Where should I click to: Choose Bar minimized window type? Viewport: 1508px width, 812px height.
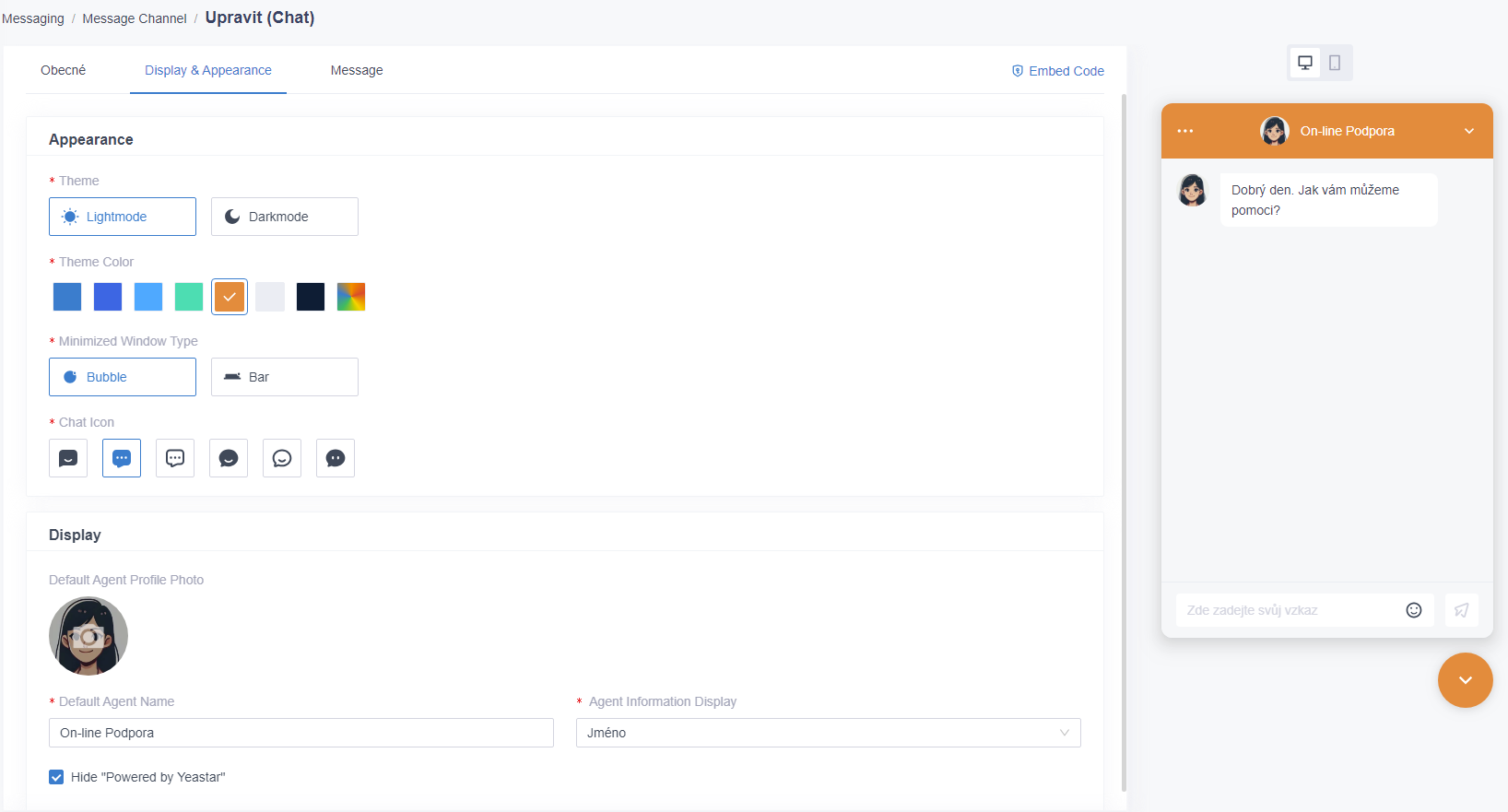[x=284, y=377]
